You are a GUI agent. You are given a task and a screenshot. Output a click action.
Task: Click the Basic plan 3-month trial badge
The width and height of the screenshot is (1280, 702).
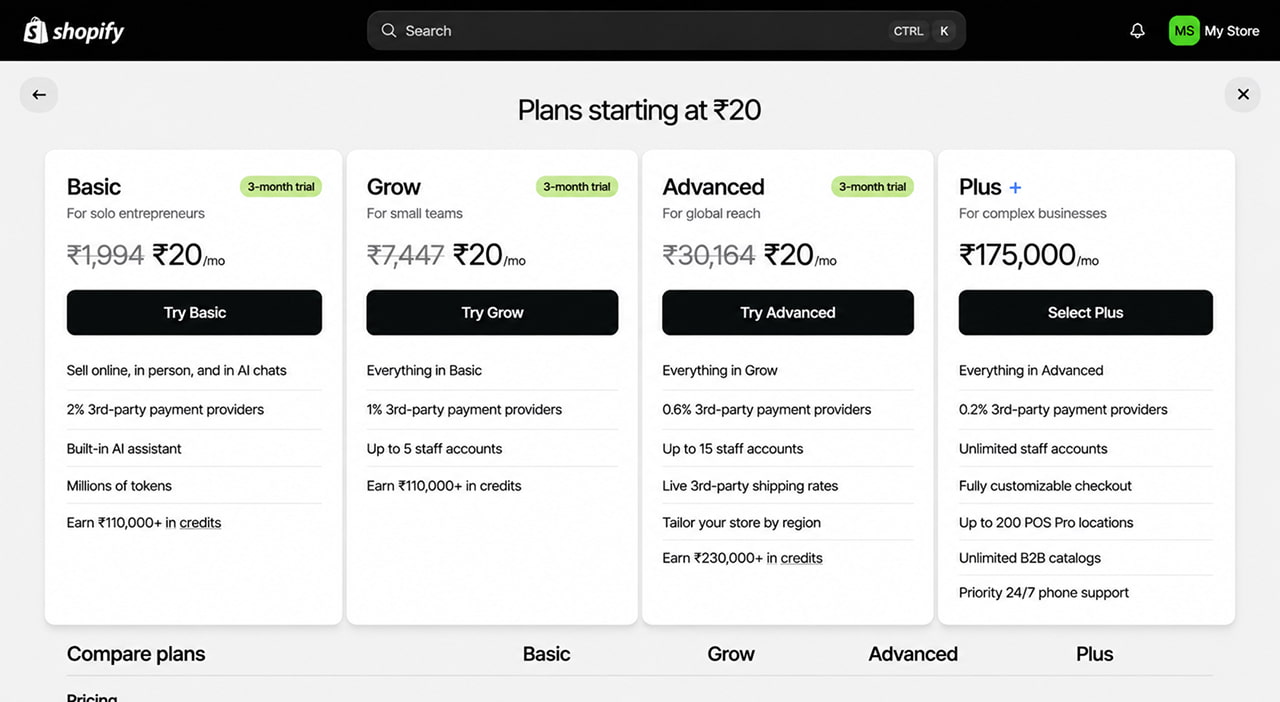pyautogui.click(x=281, y=187)
